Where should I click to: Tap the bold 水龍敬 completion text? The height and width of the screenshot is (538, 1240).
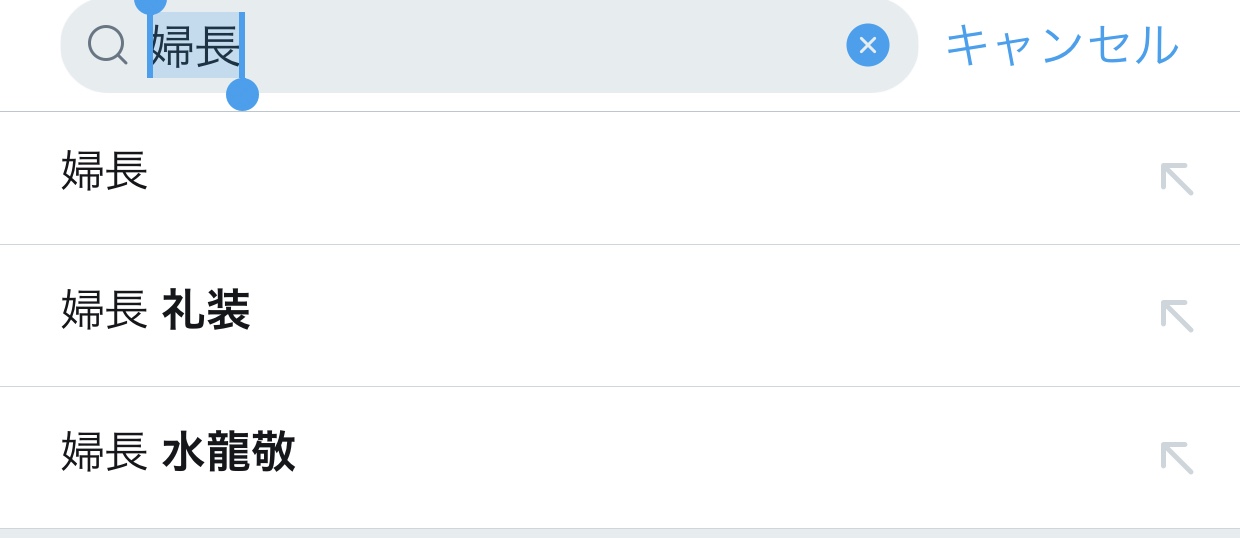point(228,452)
